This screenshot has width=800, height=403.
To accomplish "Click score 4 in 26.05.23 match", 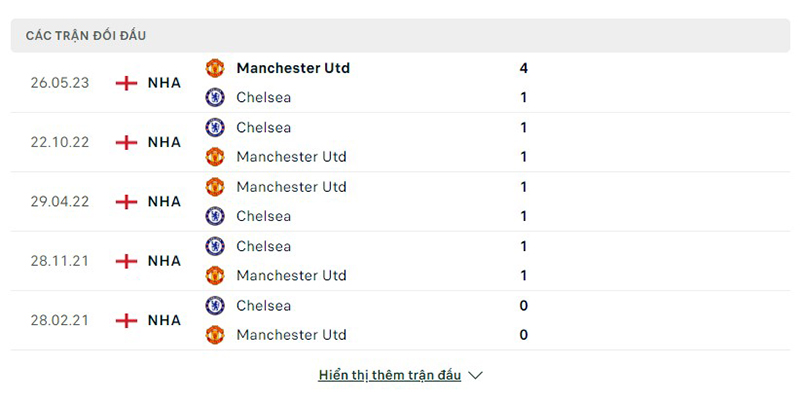I will click(524, 68).
